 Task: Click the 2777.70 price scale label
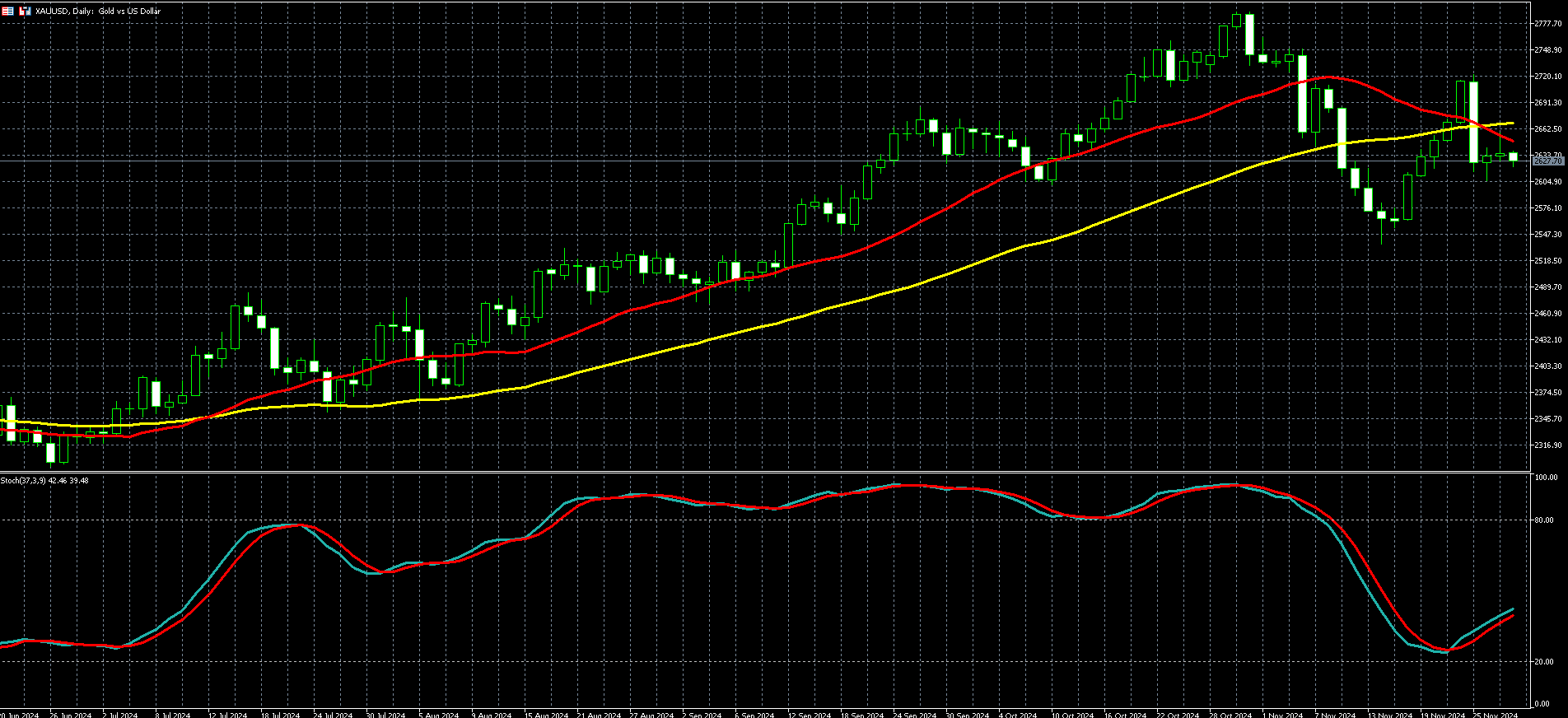coord(1548,24)
